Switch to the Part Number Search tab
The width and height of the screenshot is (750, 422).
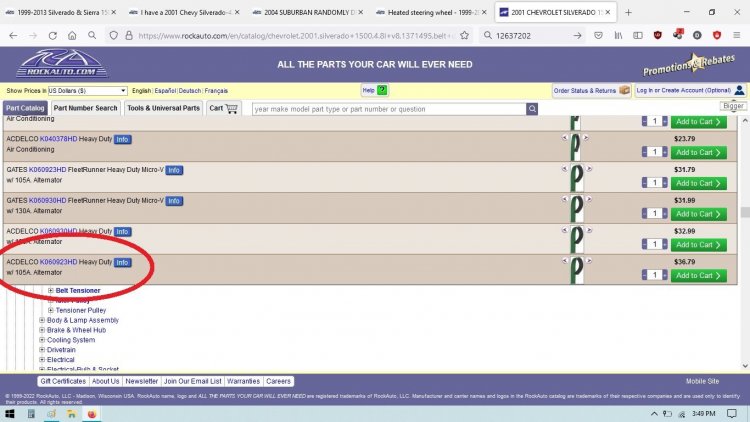85,108
